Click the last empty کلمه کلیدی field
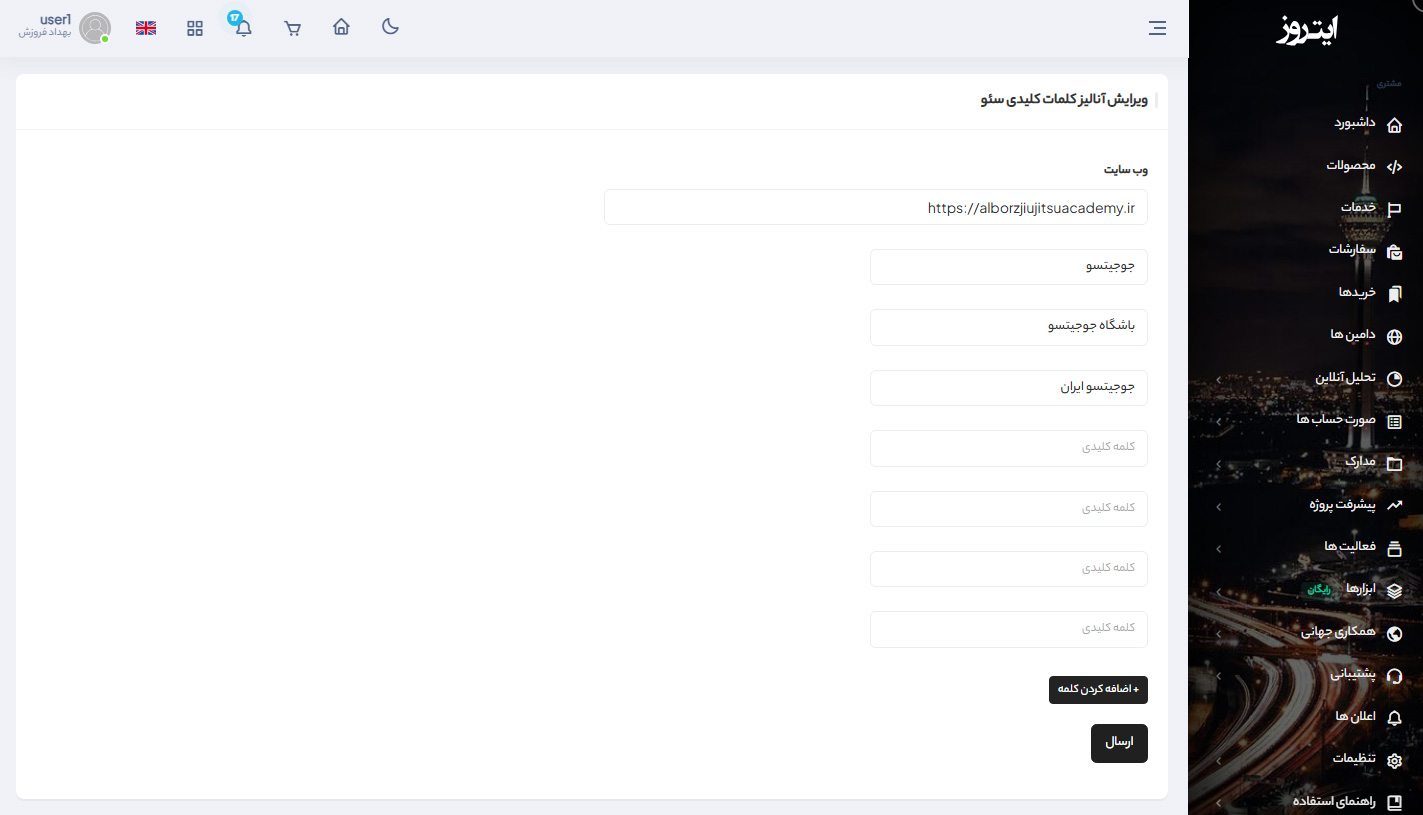Screen dimensions: 1423x815 tap(1009, 629)
